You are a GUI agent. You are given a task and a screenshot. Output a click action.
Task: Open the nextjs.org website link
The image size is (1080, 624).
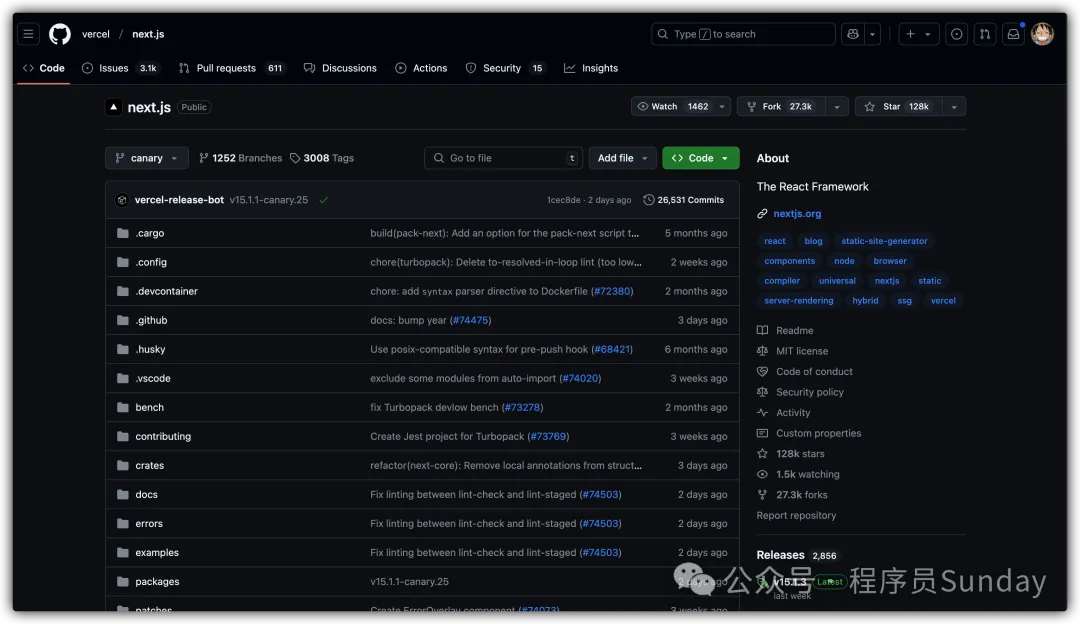click(x=797, y=214)
